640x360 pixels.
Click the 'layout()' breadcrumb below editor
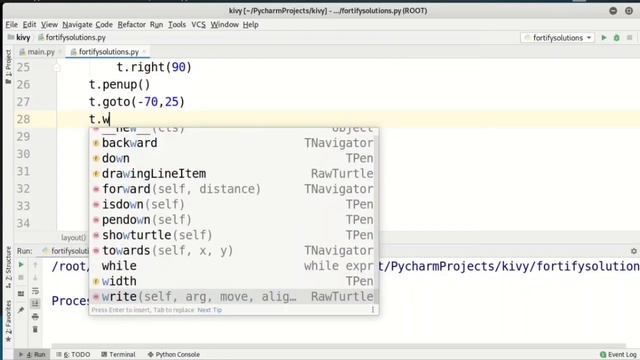point(73,237)
